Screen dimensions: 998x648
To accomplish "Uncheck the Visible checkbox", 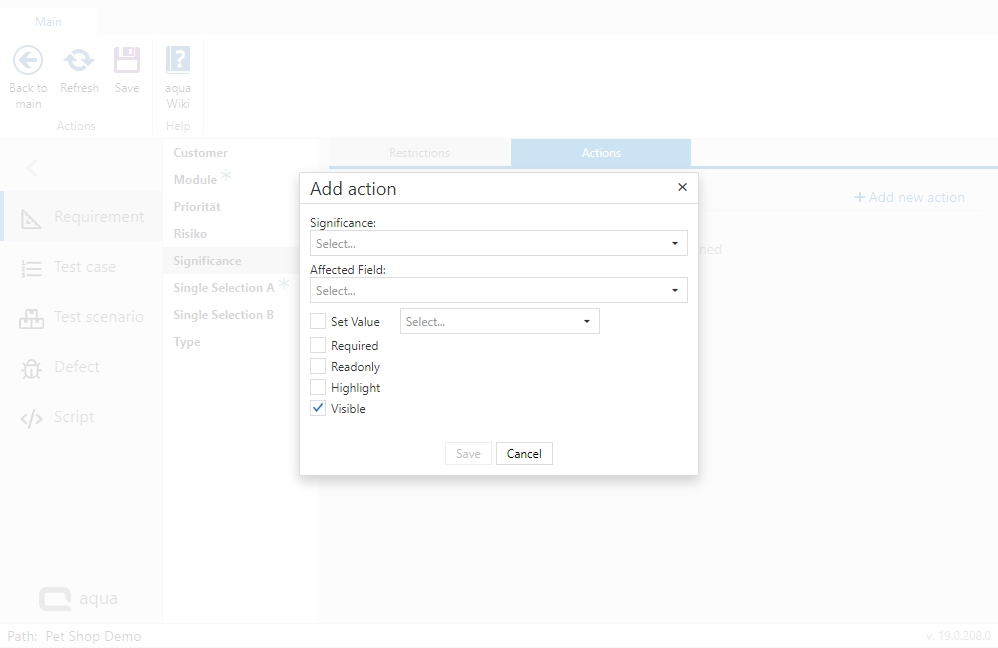I will pyautogui.click(x=318, y=409).
